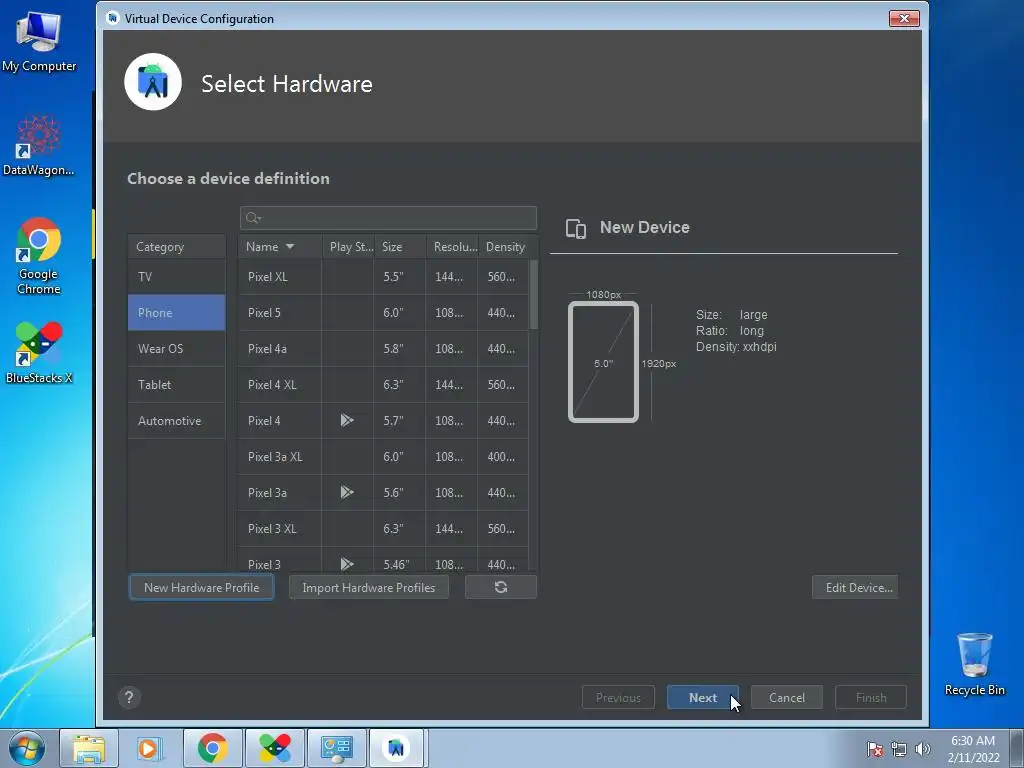Open the control panel taskbar item
This screenshot has height=768, width=1024.
point(336,748)
